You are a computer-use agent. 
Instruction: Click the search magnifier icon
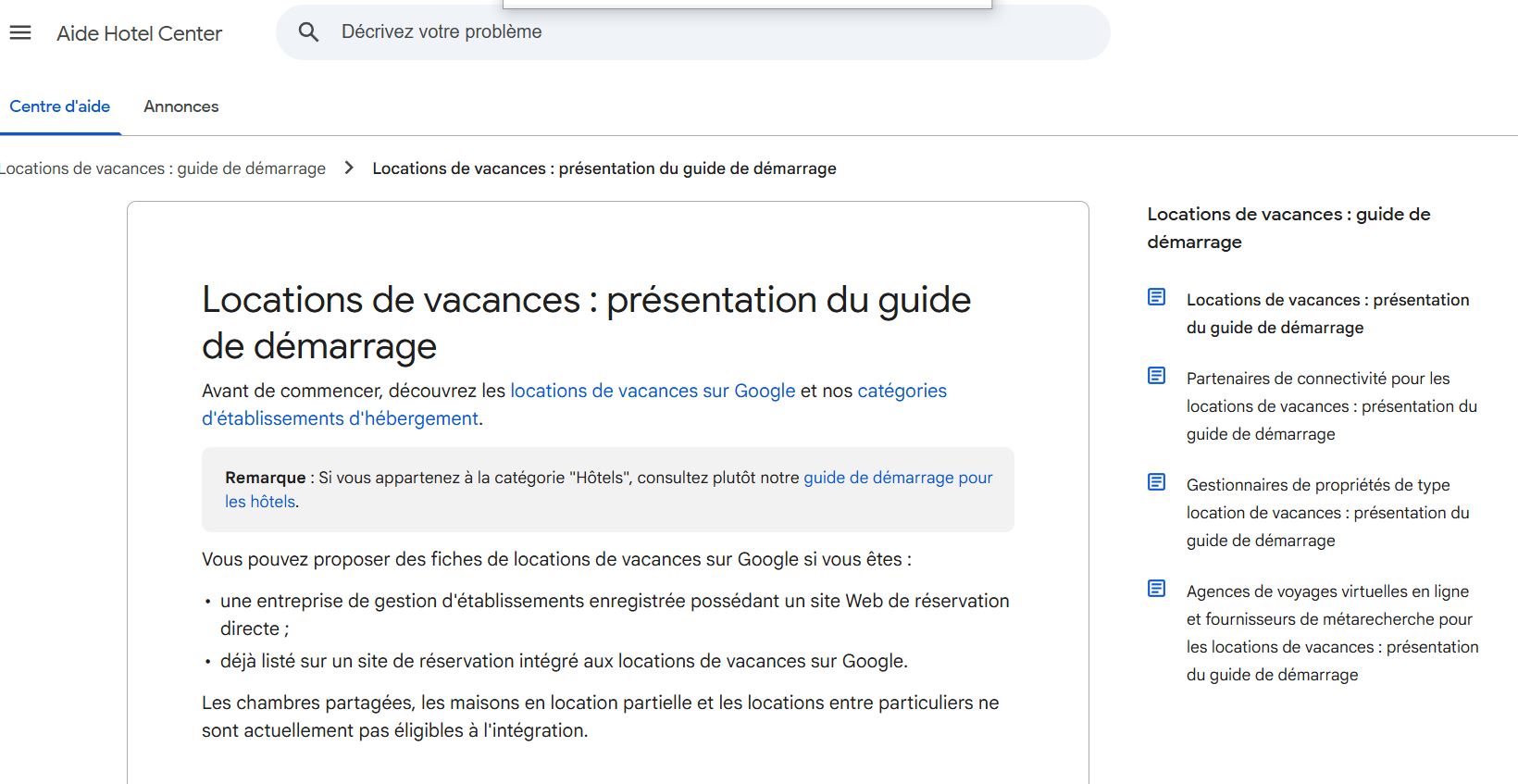tap(308, 32)
